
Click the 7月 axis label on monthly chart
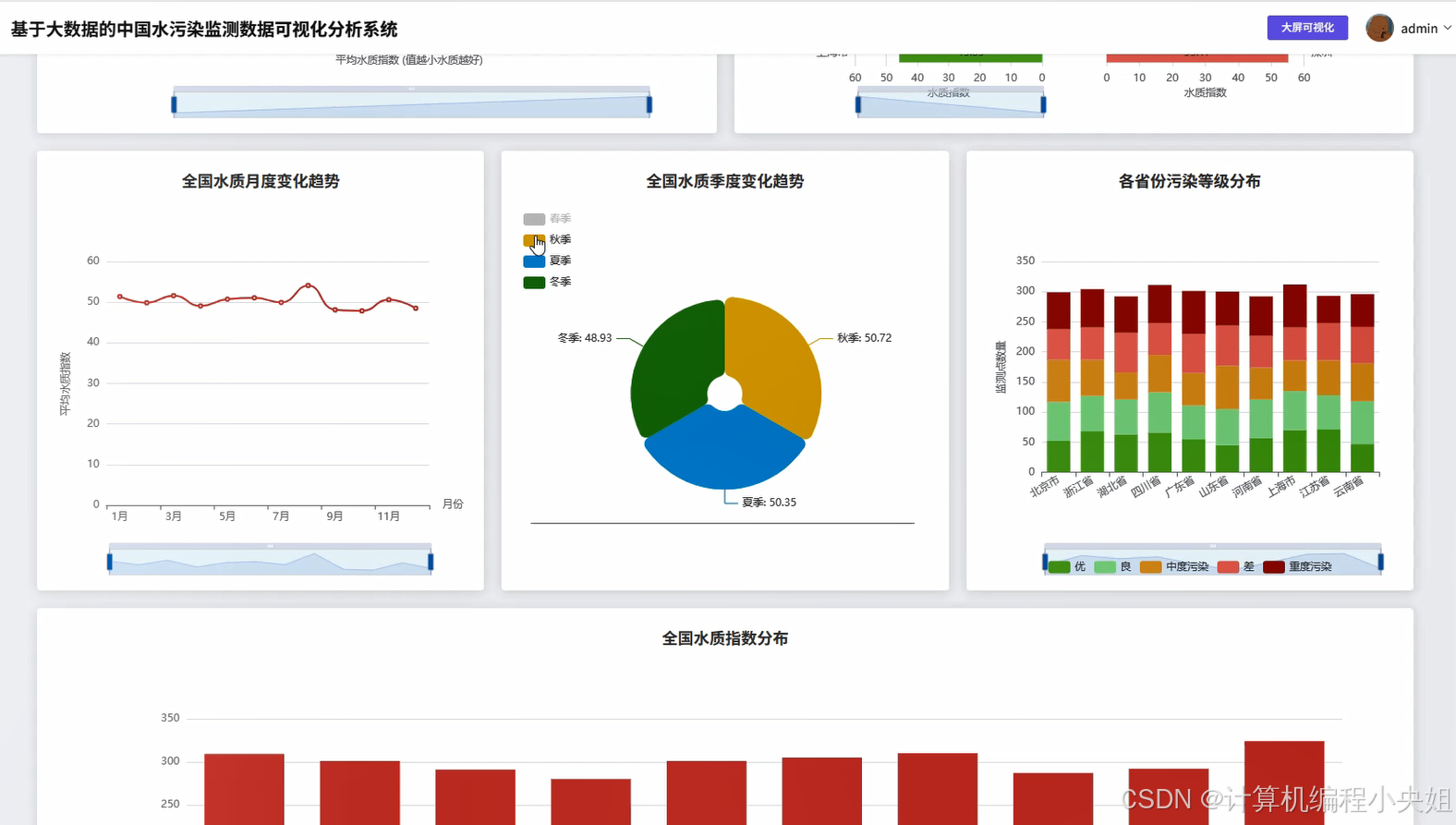click(x=281, y=516)
